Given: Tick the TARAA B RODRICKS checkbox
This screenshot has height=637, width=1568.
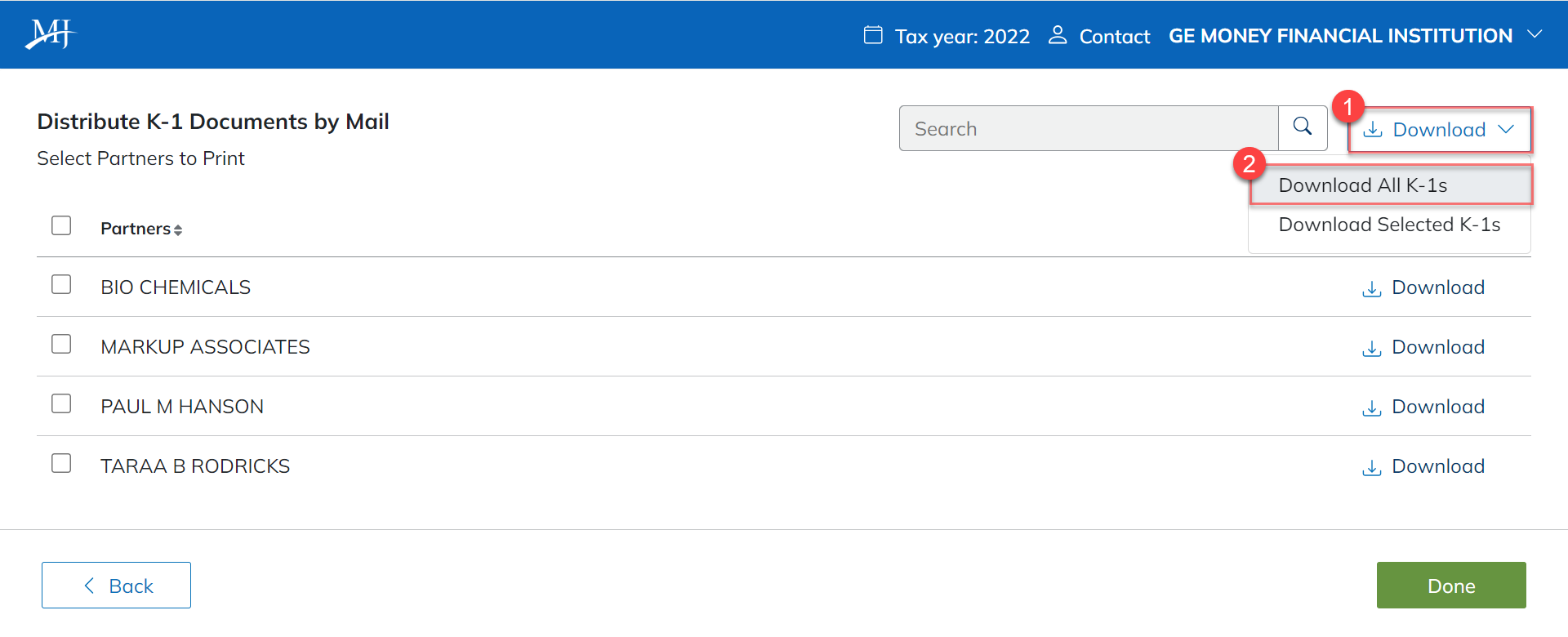Looking at the screenshot, I should (x=61, y=463).
